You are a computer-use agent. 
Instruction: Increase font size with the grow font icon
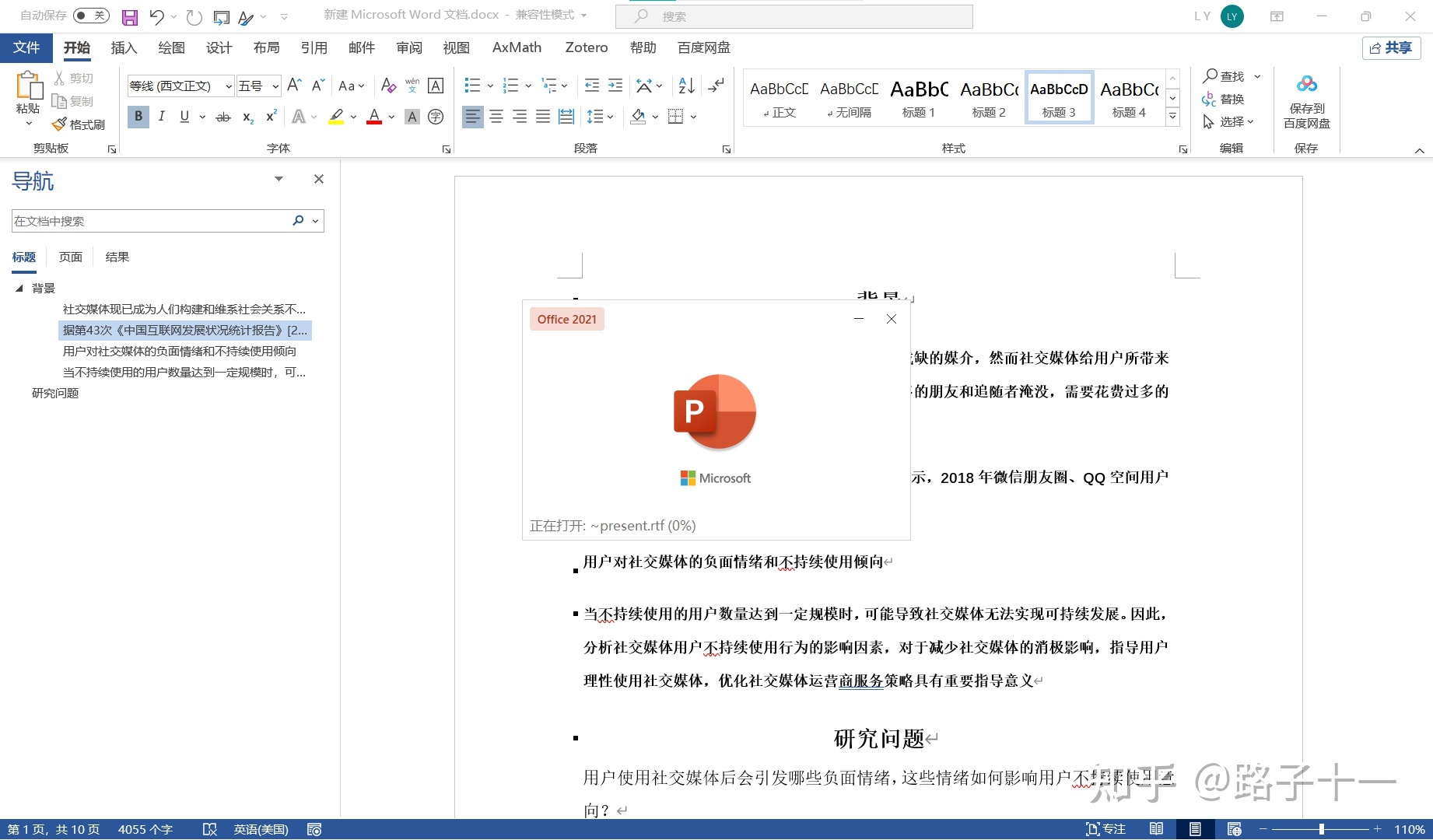294,86
